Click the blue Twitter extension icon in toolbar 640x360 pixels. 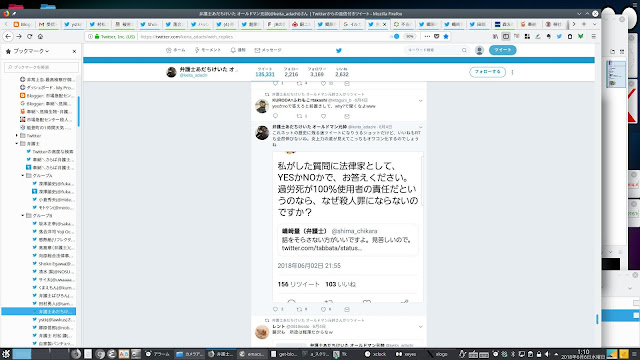click(559, 36)
